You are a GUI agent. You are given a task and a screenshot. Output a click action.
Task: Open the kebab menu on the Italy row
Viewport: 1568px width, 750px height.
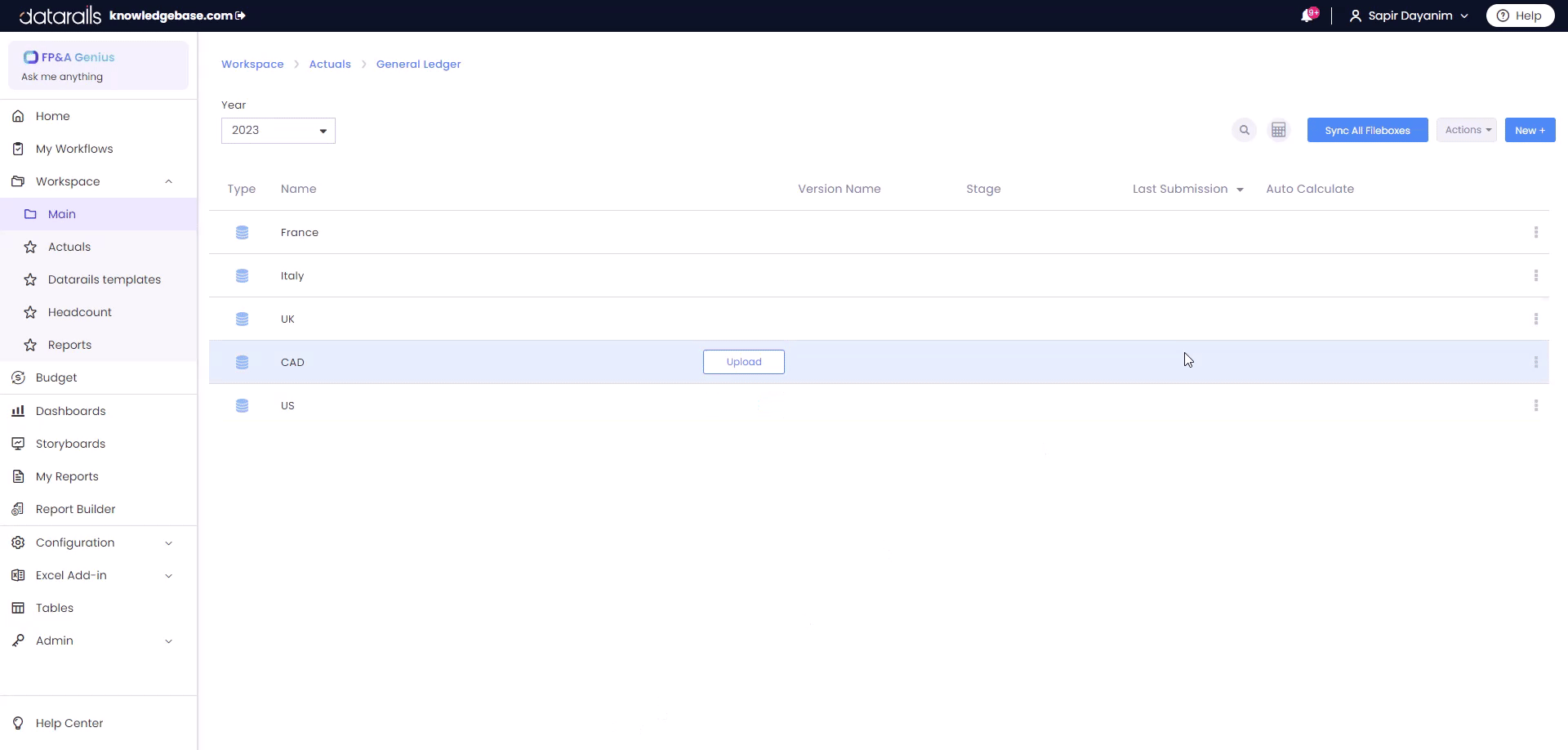(x=1536, y=275)
